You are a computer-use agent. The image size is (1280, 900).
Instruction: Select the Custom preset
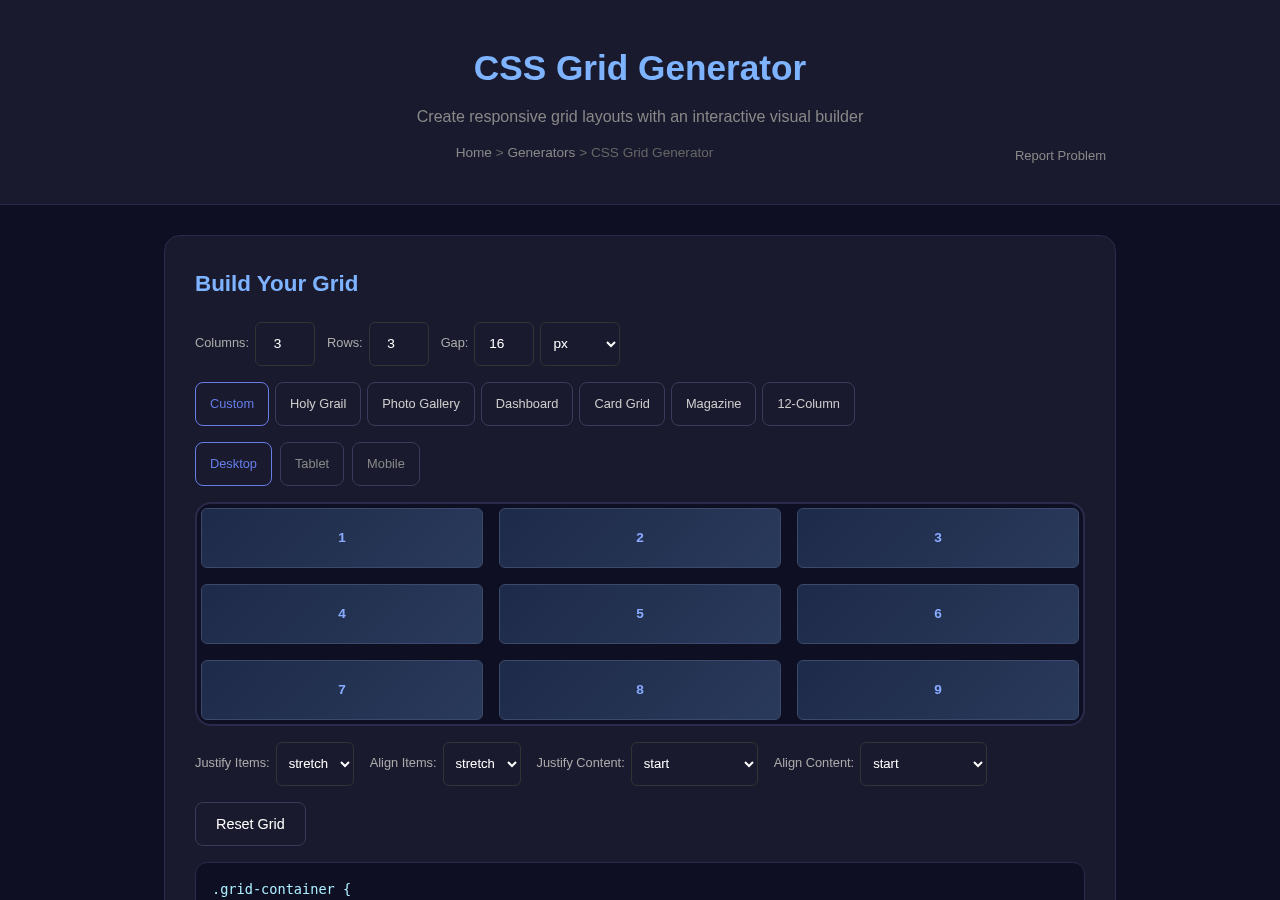232,404
